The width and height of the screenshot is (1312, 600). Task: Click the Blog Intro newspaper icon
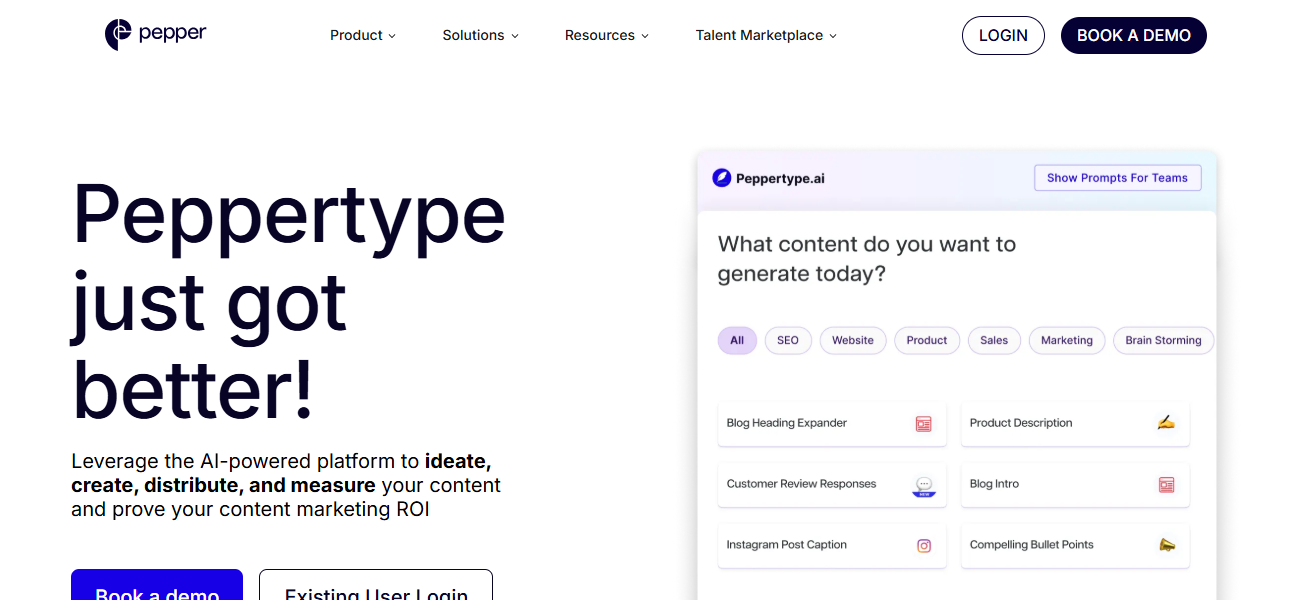1166,485
